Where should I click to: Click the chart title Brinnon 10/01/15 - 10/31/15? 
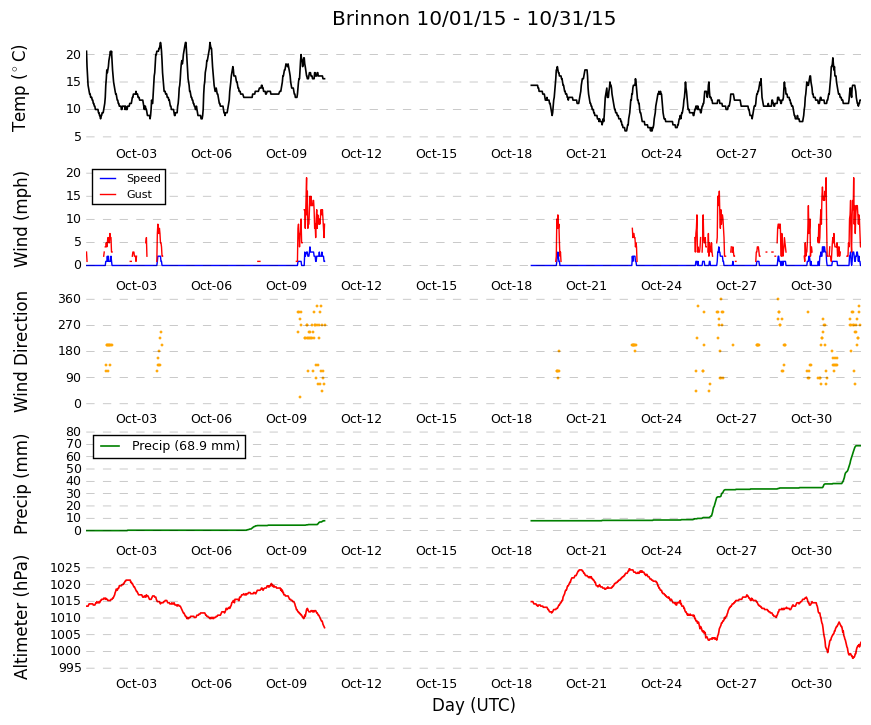[x=474, y=18]
